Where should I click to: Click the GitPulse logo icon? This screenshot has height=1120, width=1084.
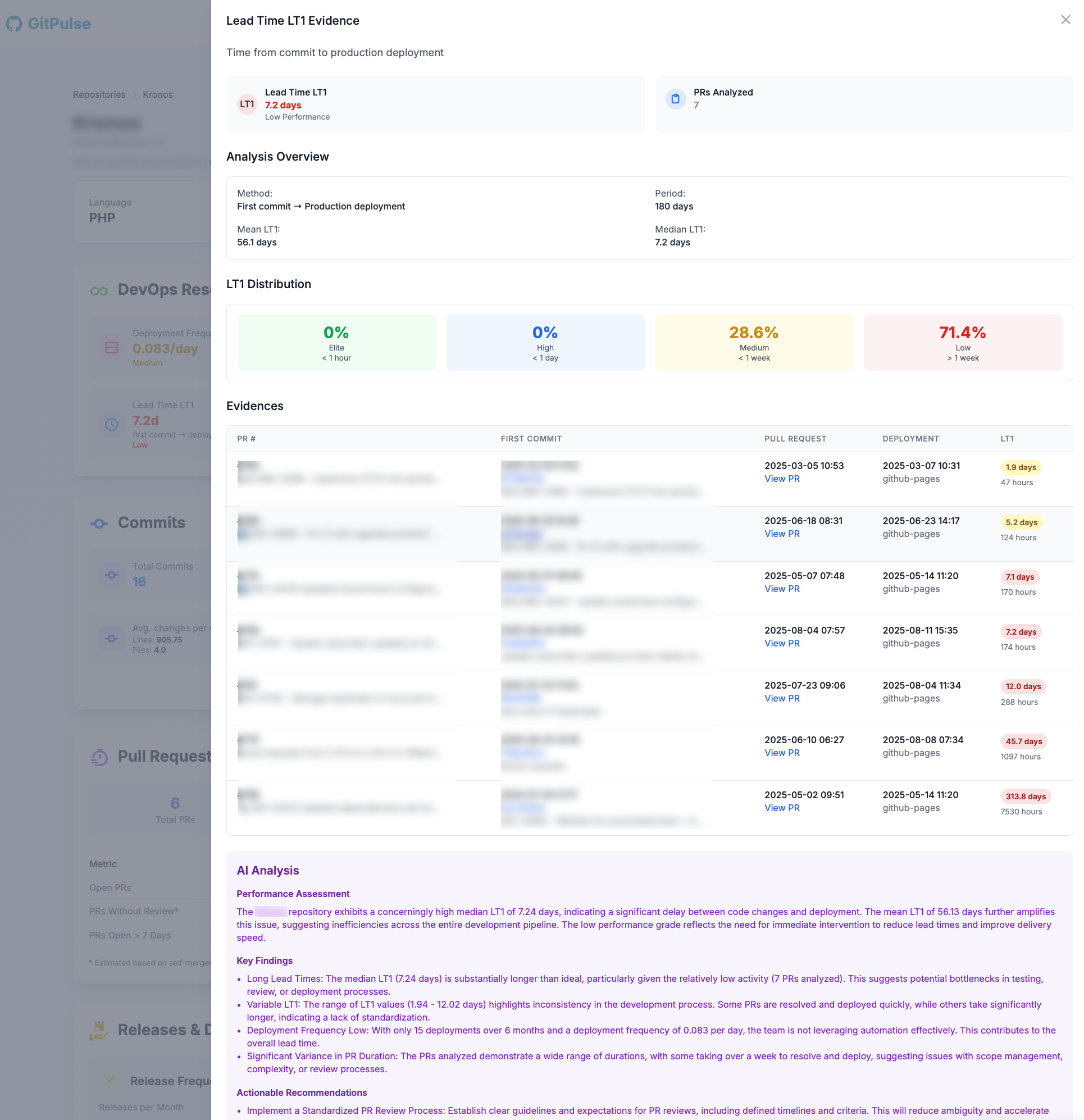point(14,24)
